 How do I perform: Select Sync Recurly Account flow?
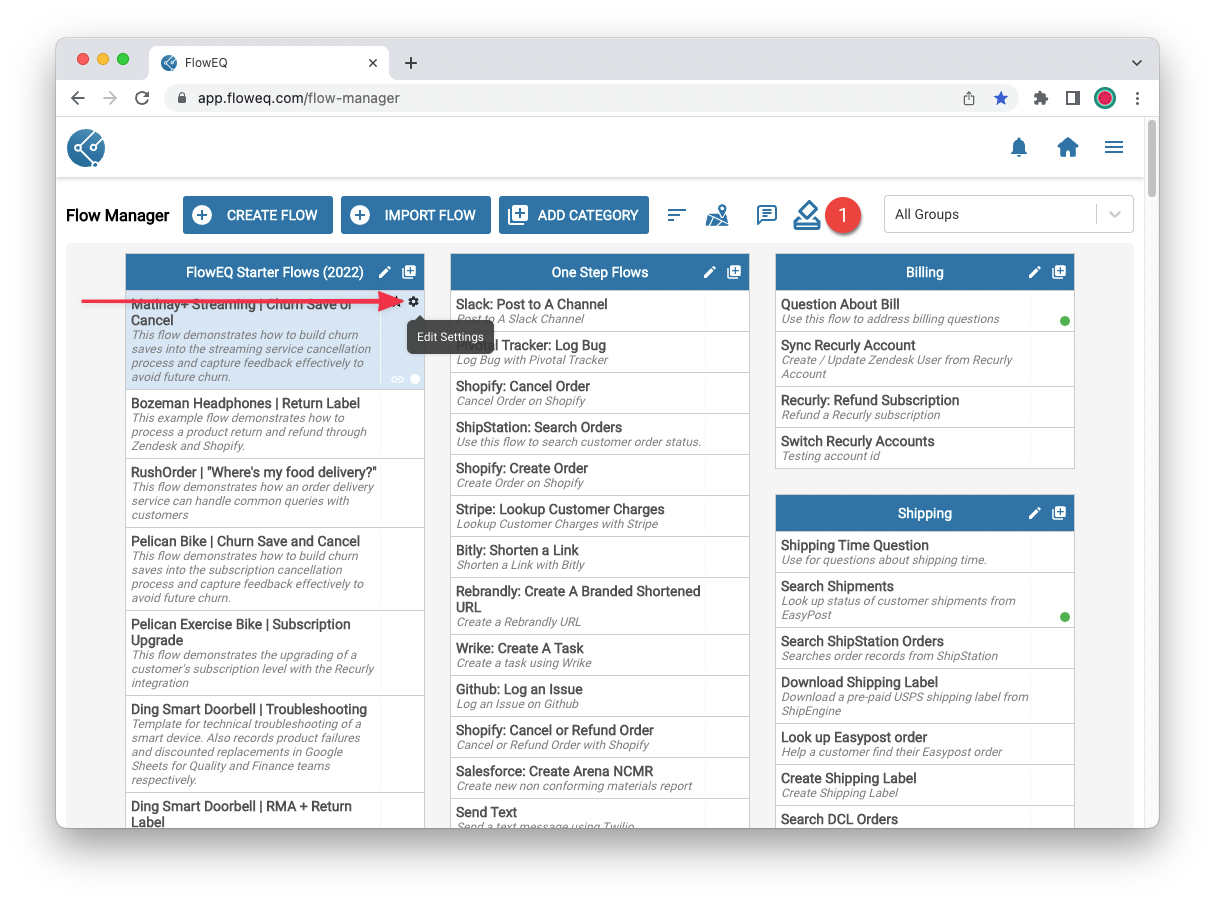pyautogui.click(x=925, y=359)
